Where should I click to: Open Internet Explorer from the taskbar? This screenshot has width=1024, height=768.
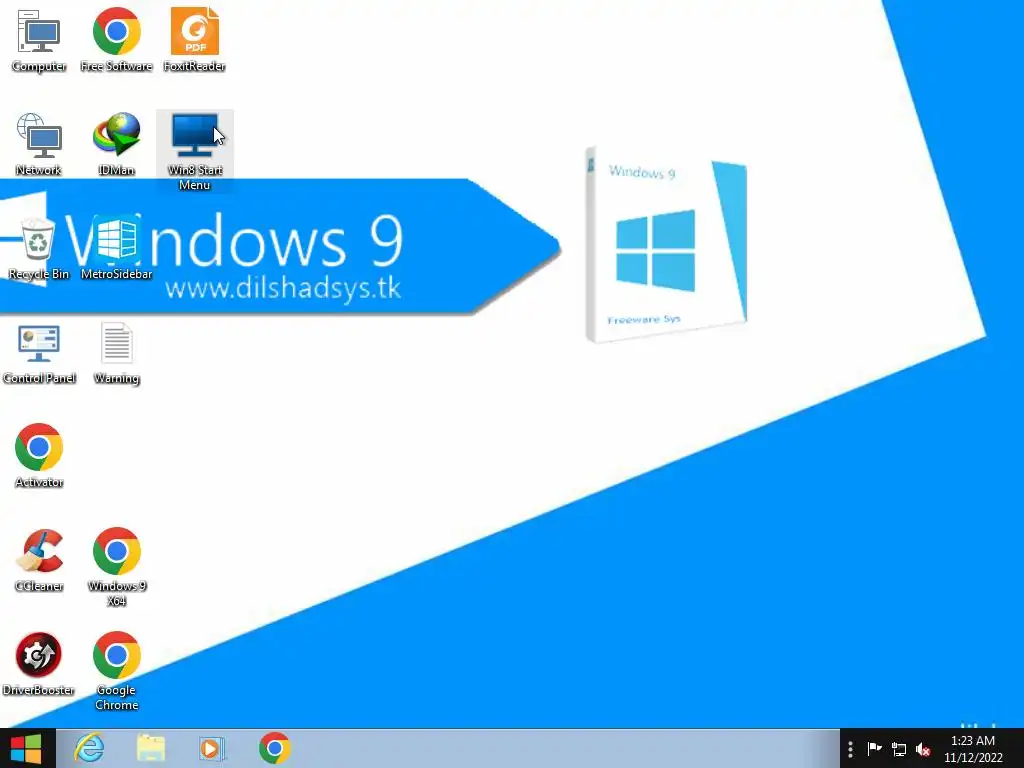89,748
